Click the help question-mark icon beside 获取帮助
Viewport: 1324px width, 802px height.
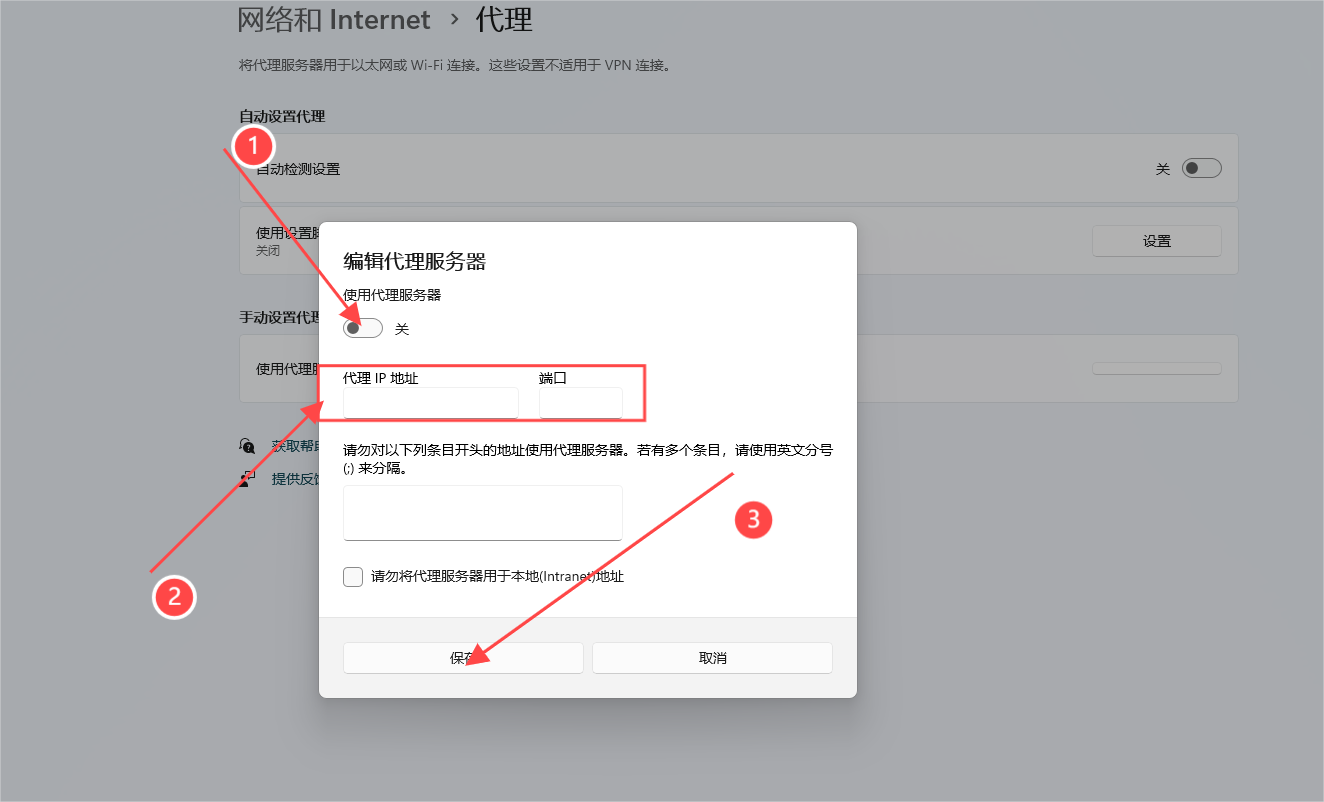coord(247,444)
